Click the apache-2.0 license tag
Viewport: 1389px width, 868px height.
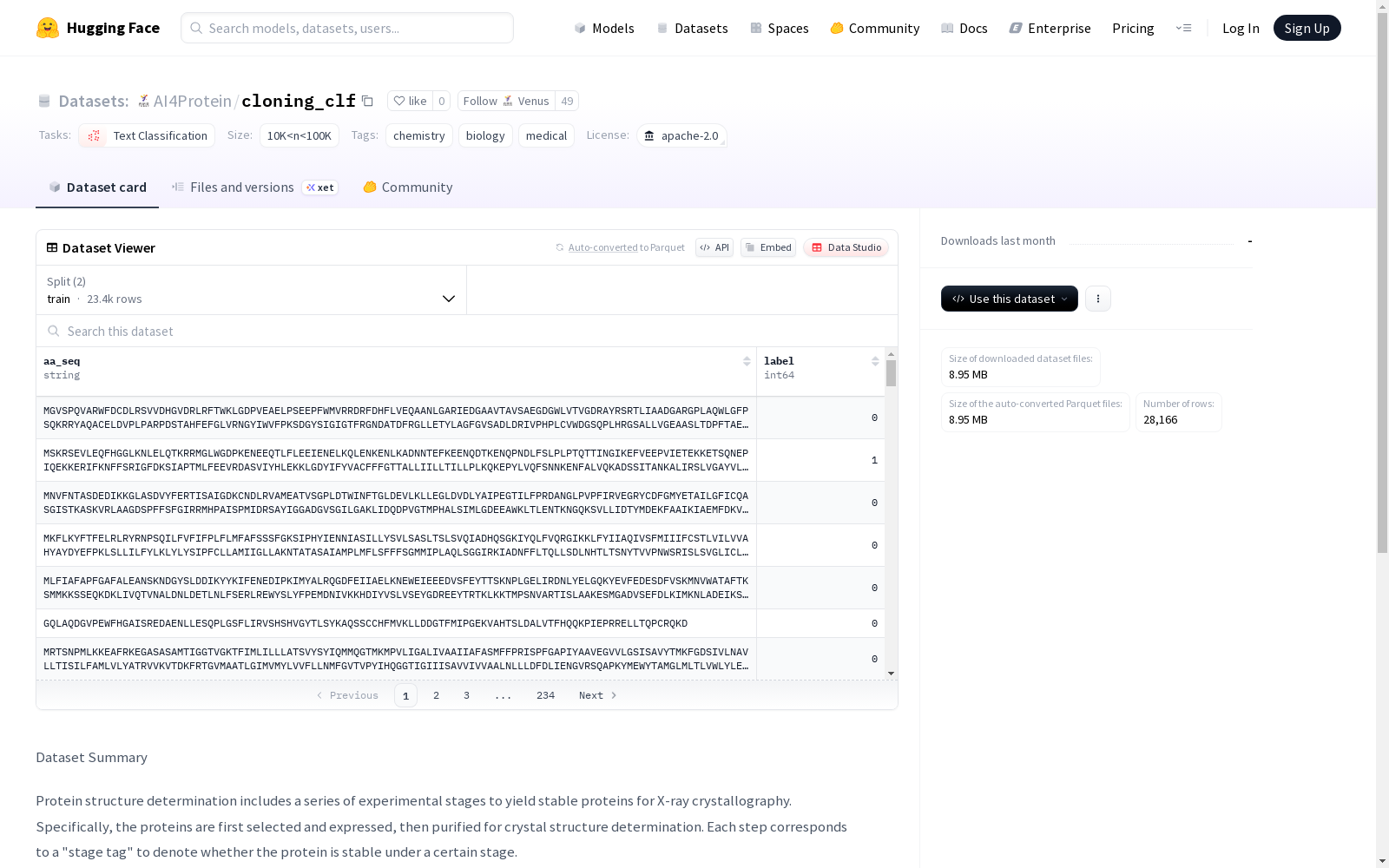[x=681, y=135]
